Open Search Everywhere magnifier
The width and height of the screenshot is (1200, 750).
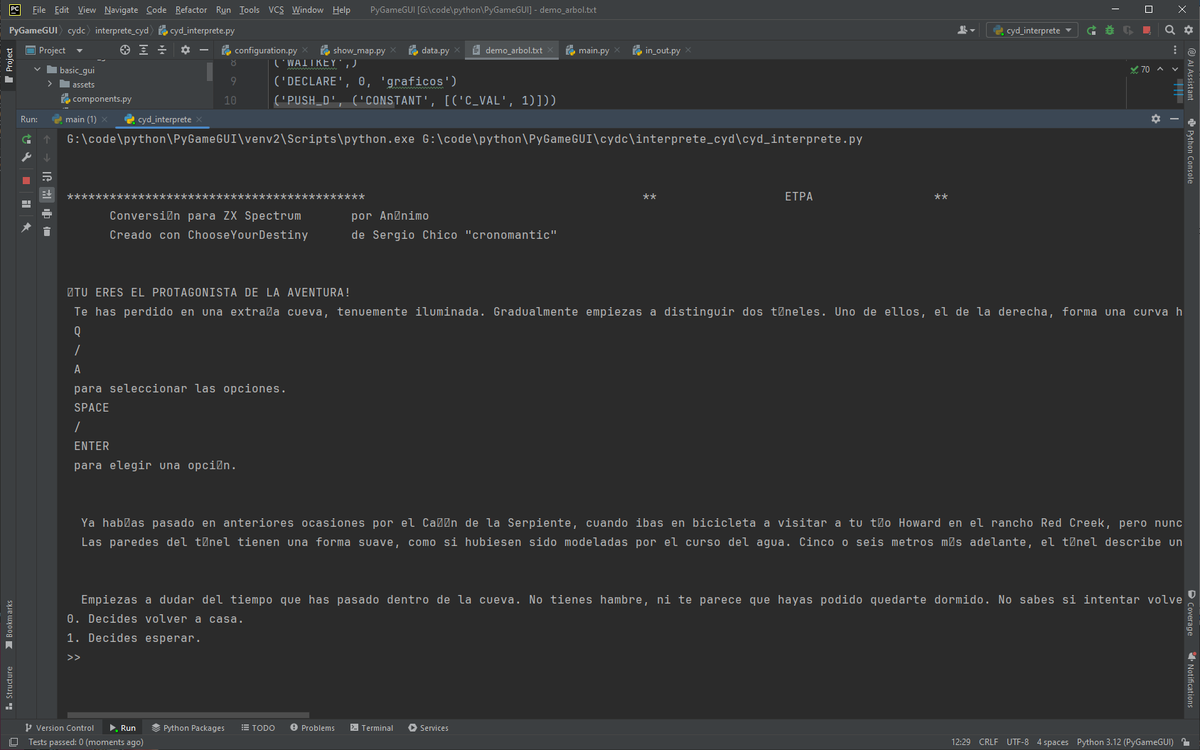[1170, 30]
